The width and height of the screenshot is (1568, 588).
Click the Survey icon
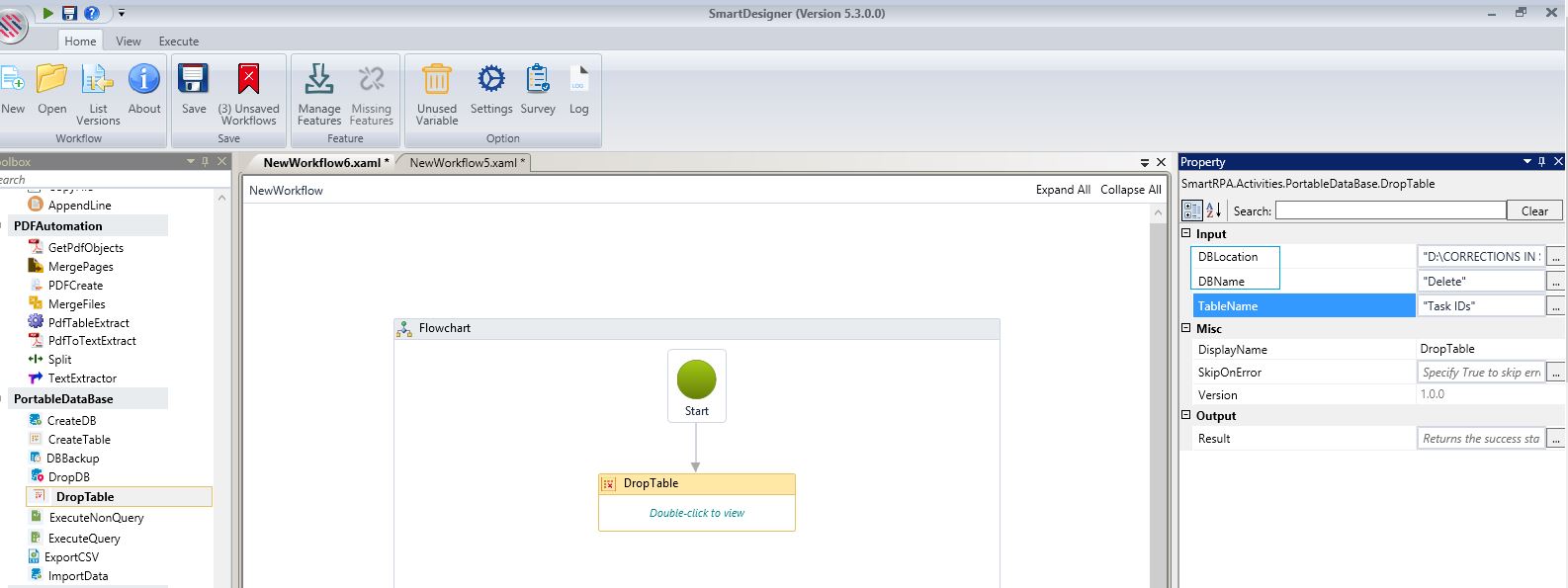[538, 81]
